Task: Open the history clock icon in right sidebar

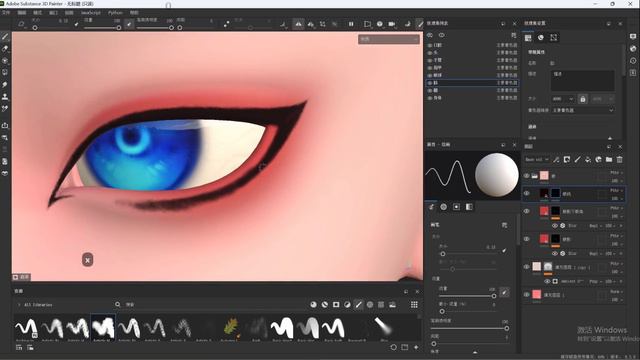Action: 633,60
